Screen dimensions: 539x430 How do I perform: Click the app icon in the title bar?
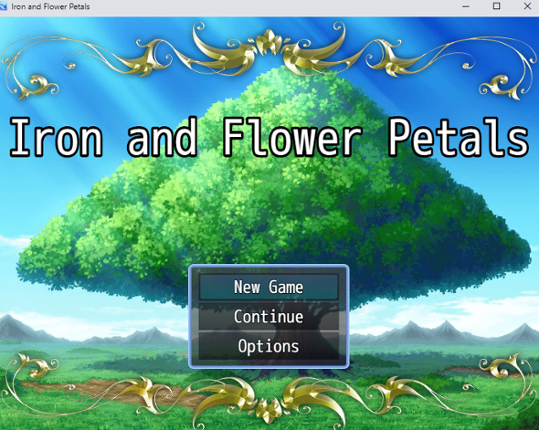[3, 7]
